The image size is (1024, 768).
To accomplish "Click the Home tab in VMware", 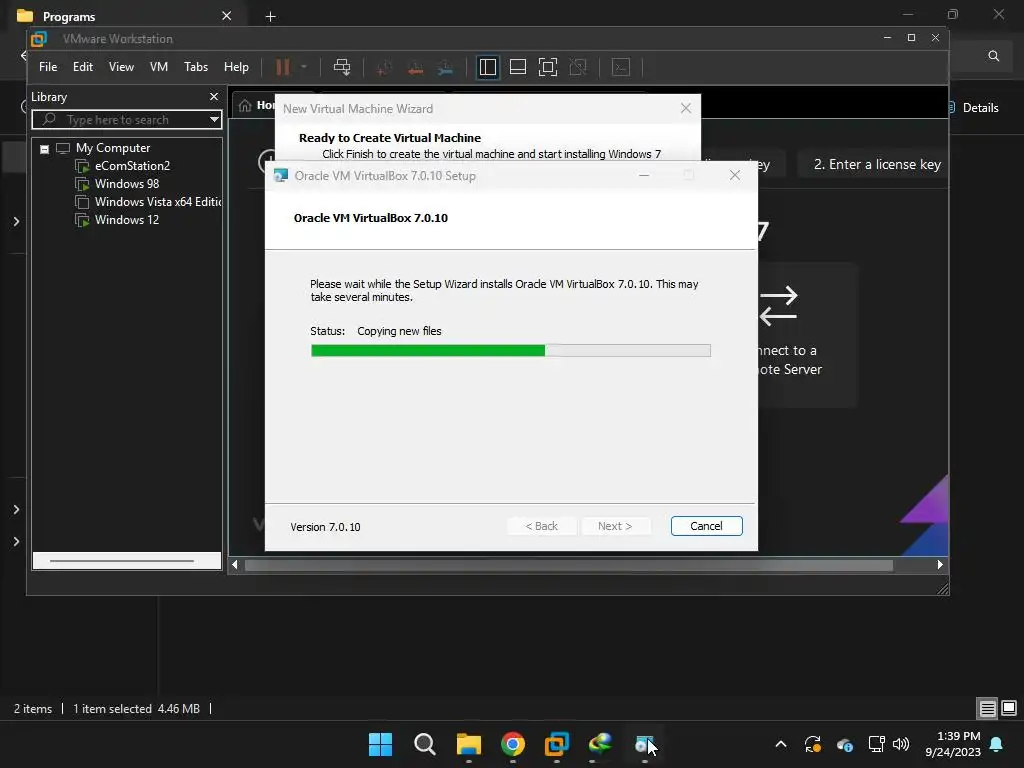I will [x=256, y=105].
